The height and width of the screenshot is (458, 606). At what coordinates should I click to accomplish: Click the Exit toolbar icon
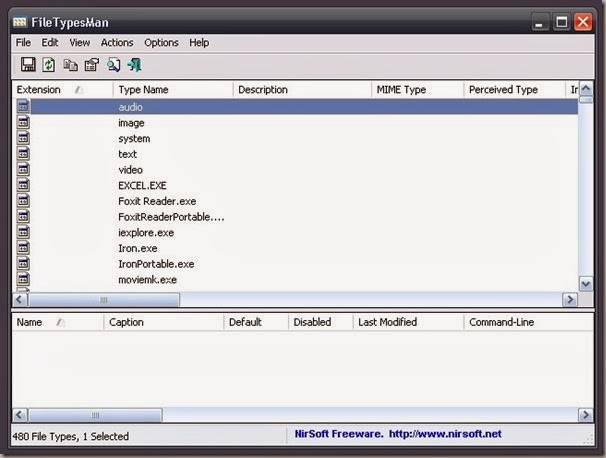point(134,65)
